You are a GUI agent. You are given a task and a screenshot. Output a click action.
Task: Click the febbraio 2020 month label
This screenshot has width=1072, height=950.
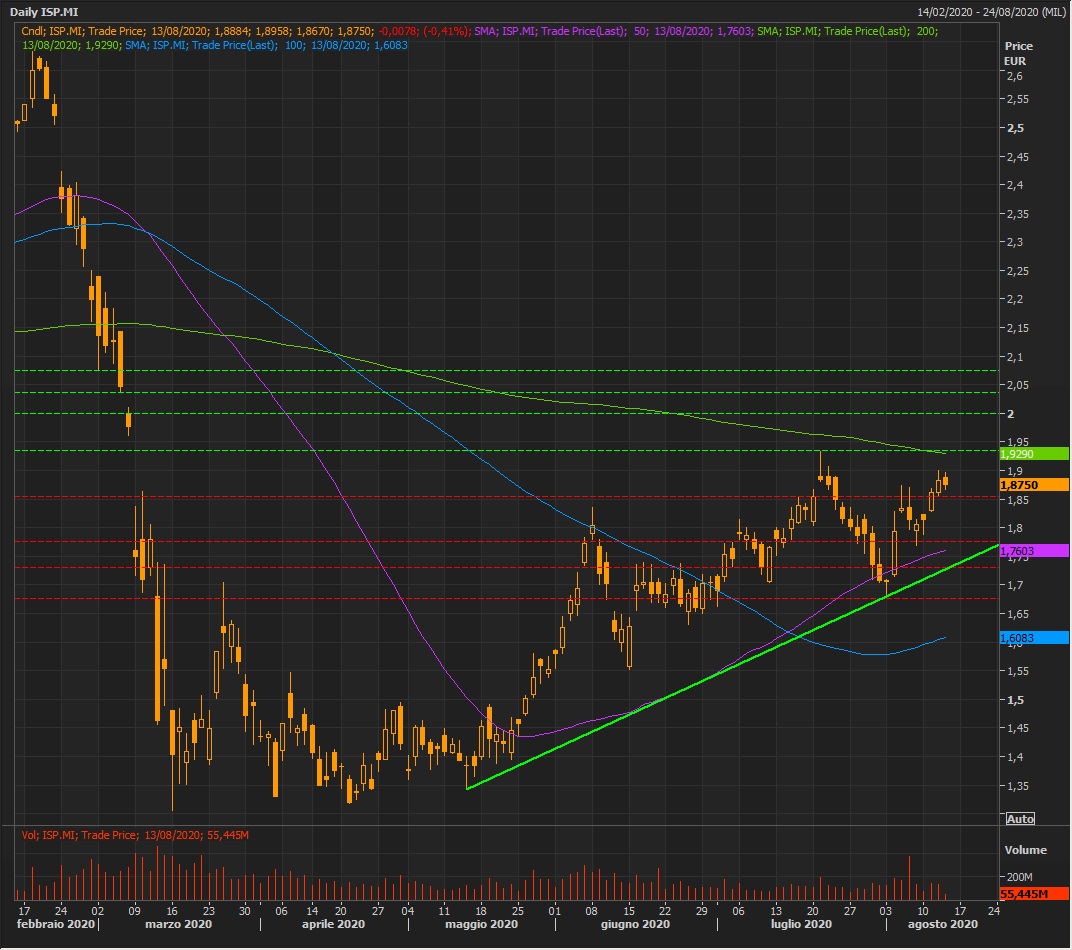(x=56, y=925)
